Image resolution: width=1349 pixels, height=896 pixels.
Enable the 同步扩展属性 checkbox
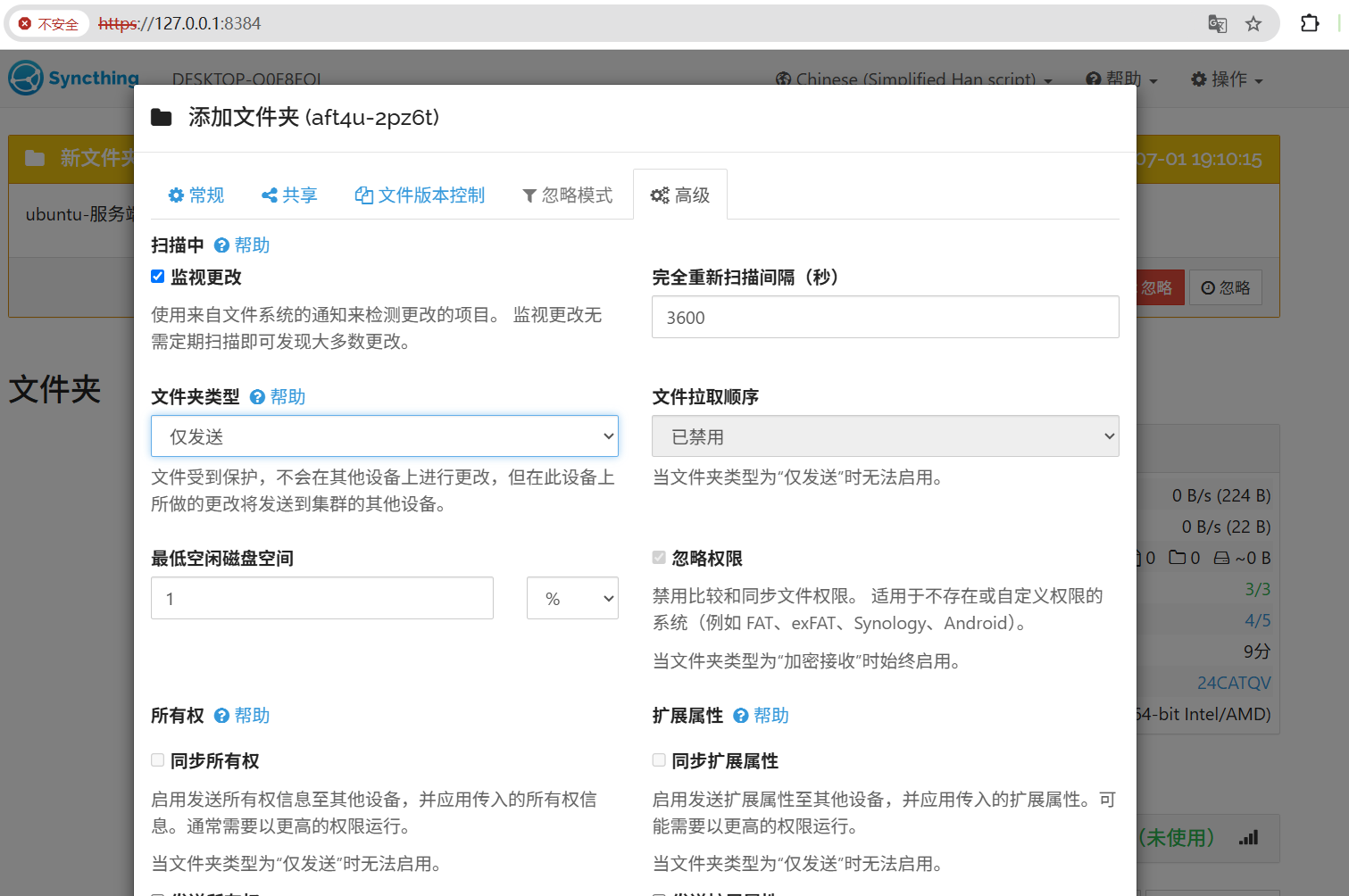tap(659, 760)
